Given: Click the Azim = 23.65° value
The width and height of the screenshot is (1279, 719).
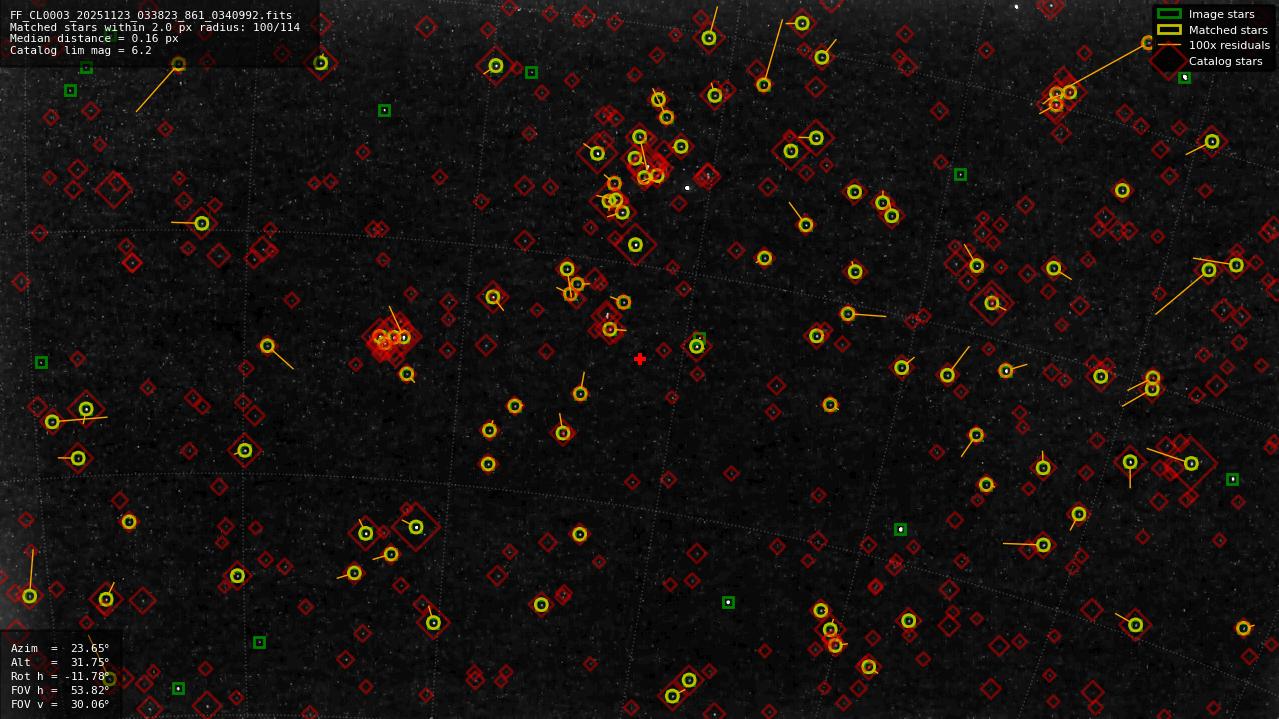Looking at the screenshot, I should pyautogui.click(x=60, y=648).
